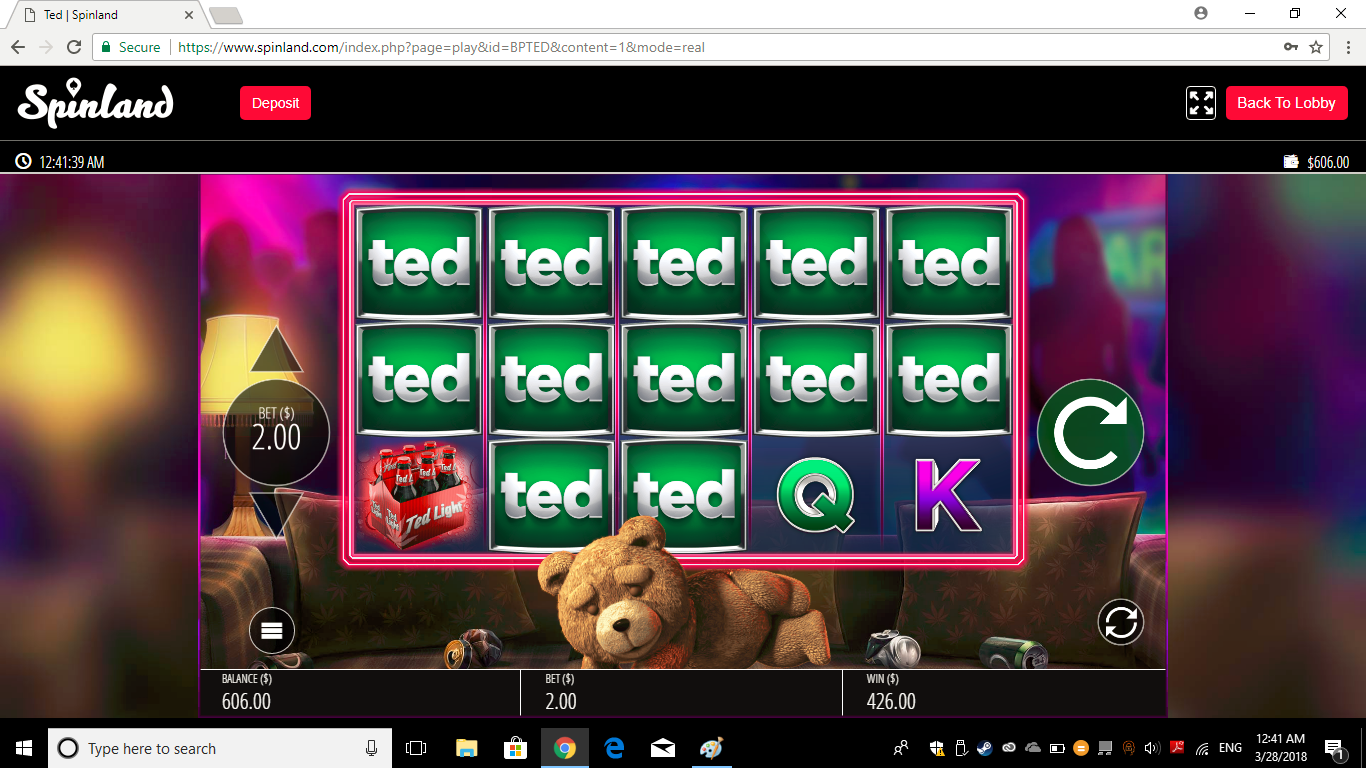Click the Win value 426.00
The height and width of the screenshot is (768, 1366).
(891, 701)
